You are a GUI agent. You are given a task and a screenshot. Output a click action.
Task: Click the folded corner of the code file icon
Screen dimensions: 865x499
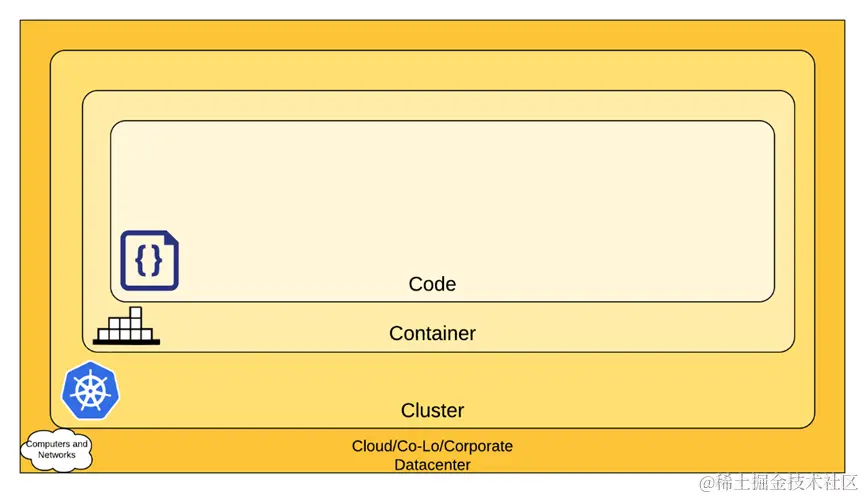click(172, 237)
